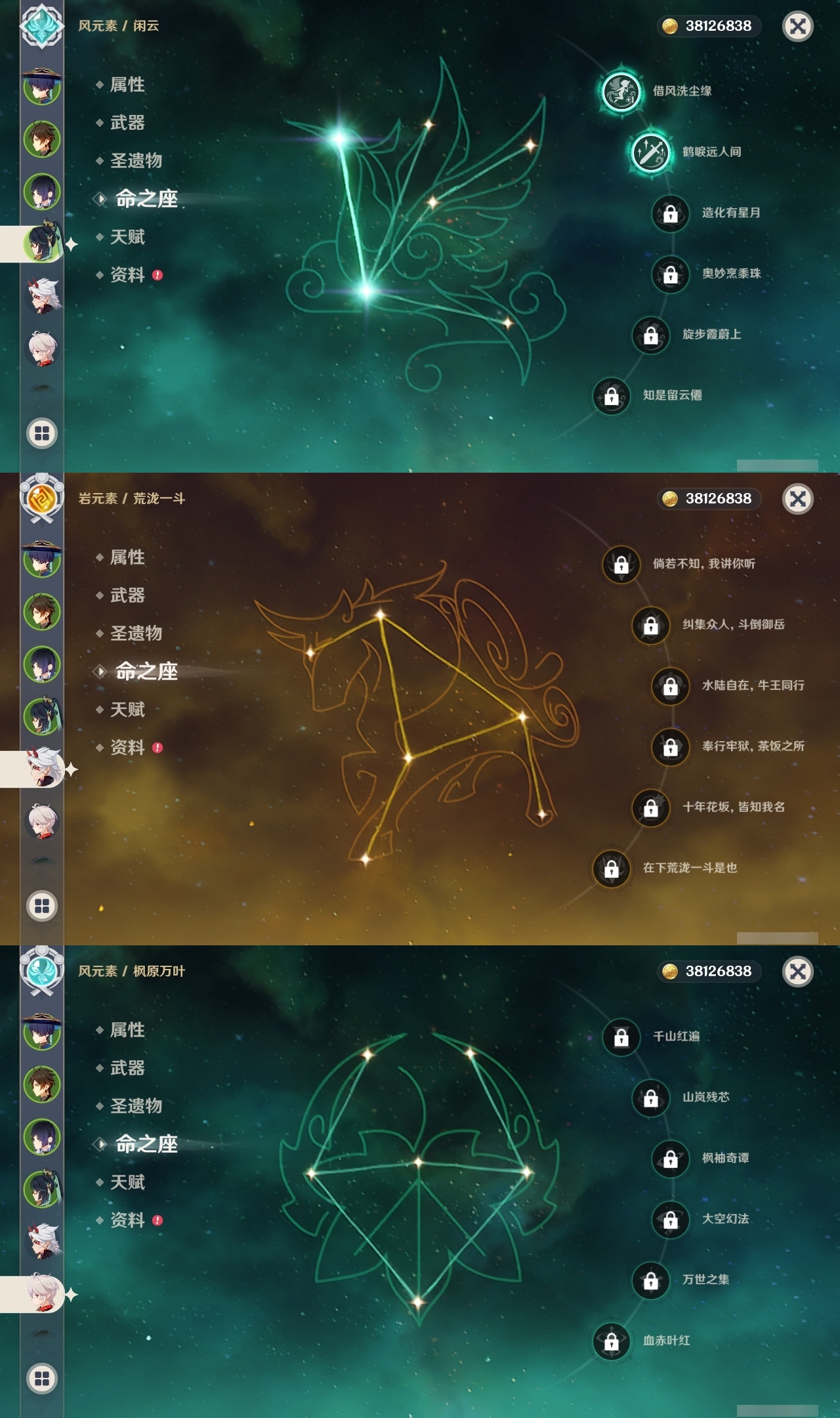Select 武器 tab in the 闲云 panel
Viewport: 840px width, 1418px height.
click(x=127, y=123)
